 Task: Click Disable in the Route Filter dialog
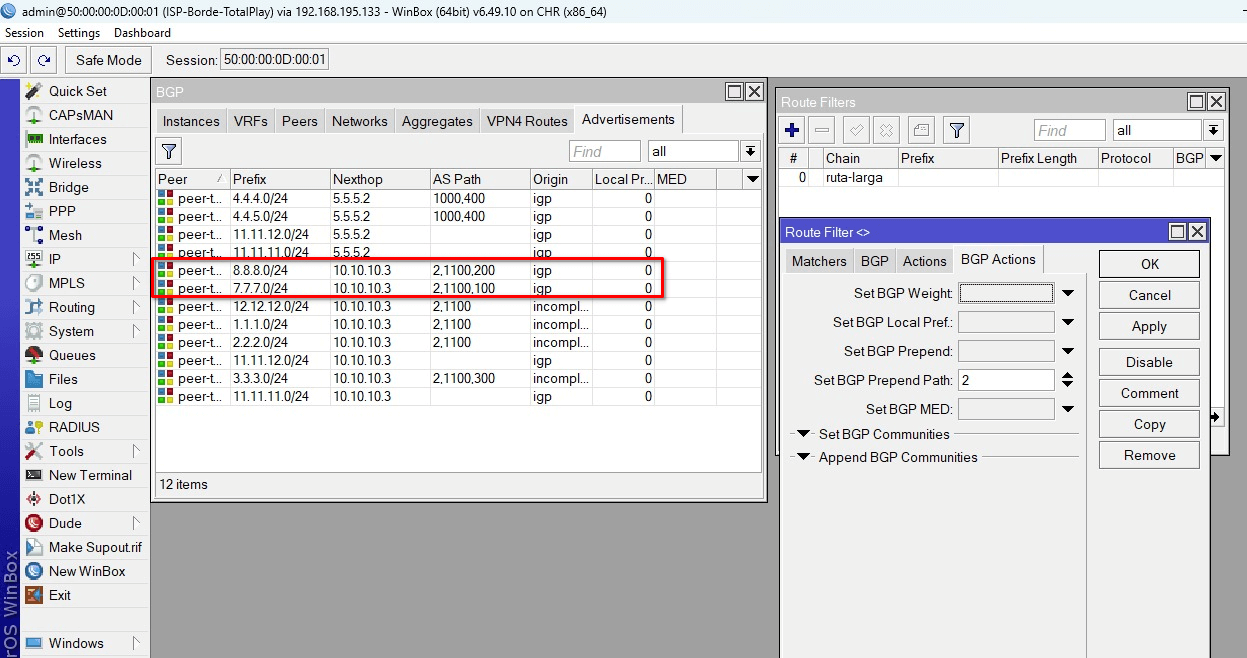pyautogui.click(x=1148, y=362)
